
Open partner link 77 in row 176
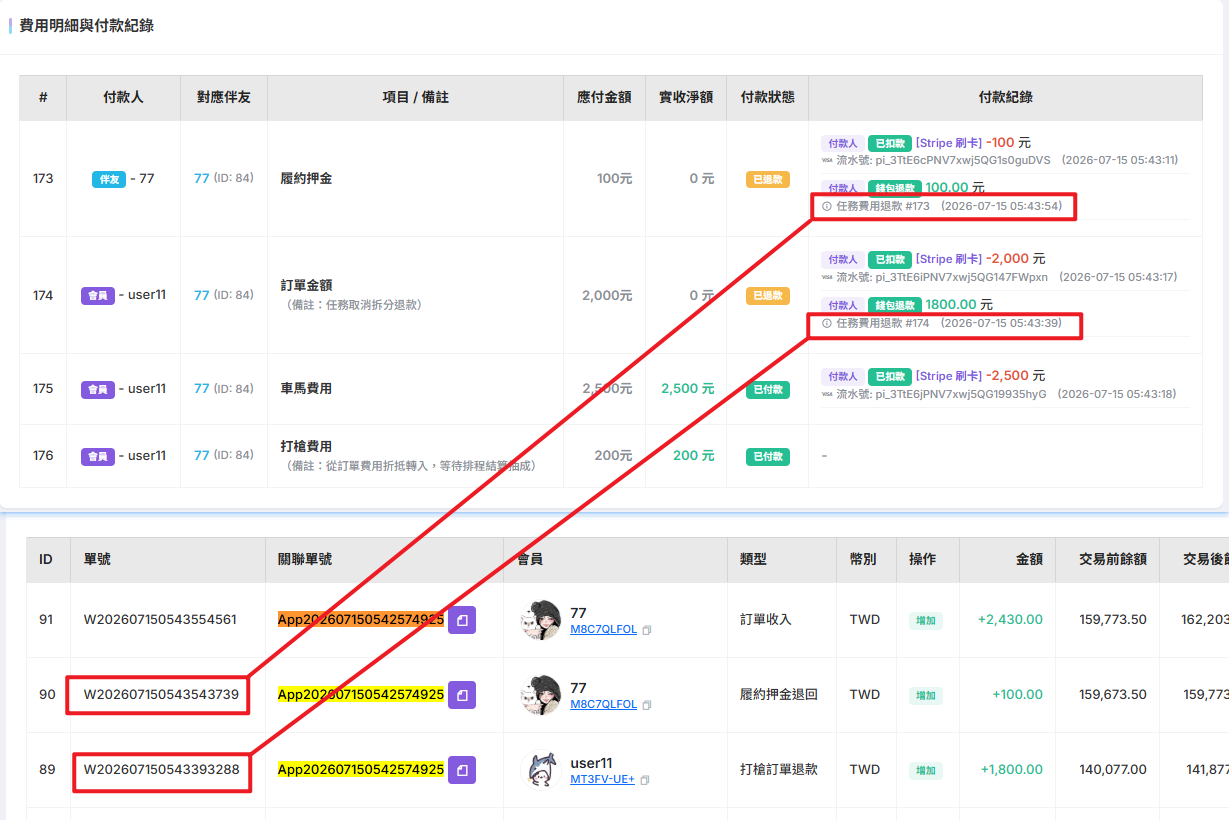tap(201, 455)
